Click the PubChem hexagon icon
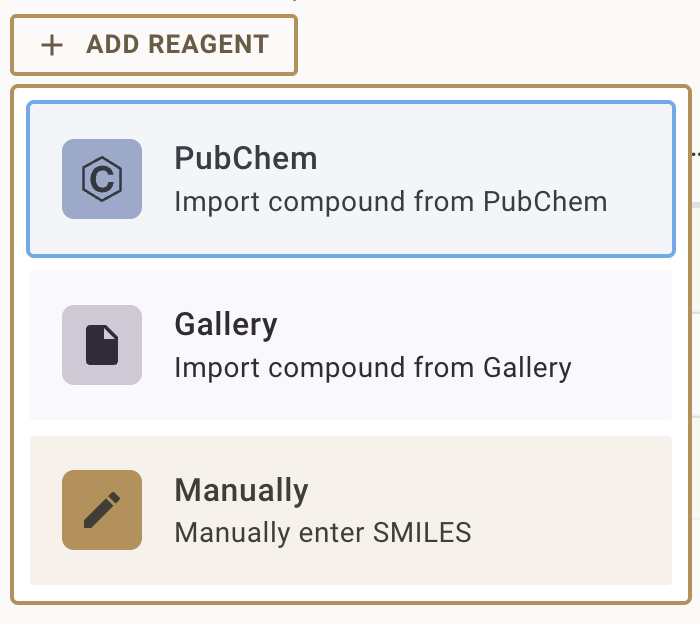 tap(102, 179)
